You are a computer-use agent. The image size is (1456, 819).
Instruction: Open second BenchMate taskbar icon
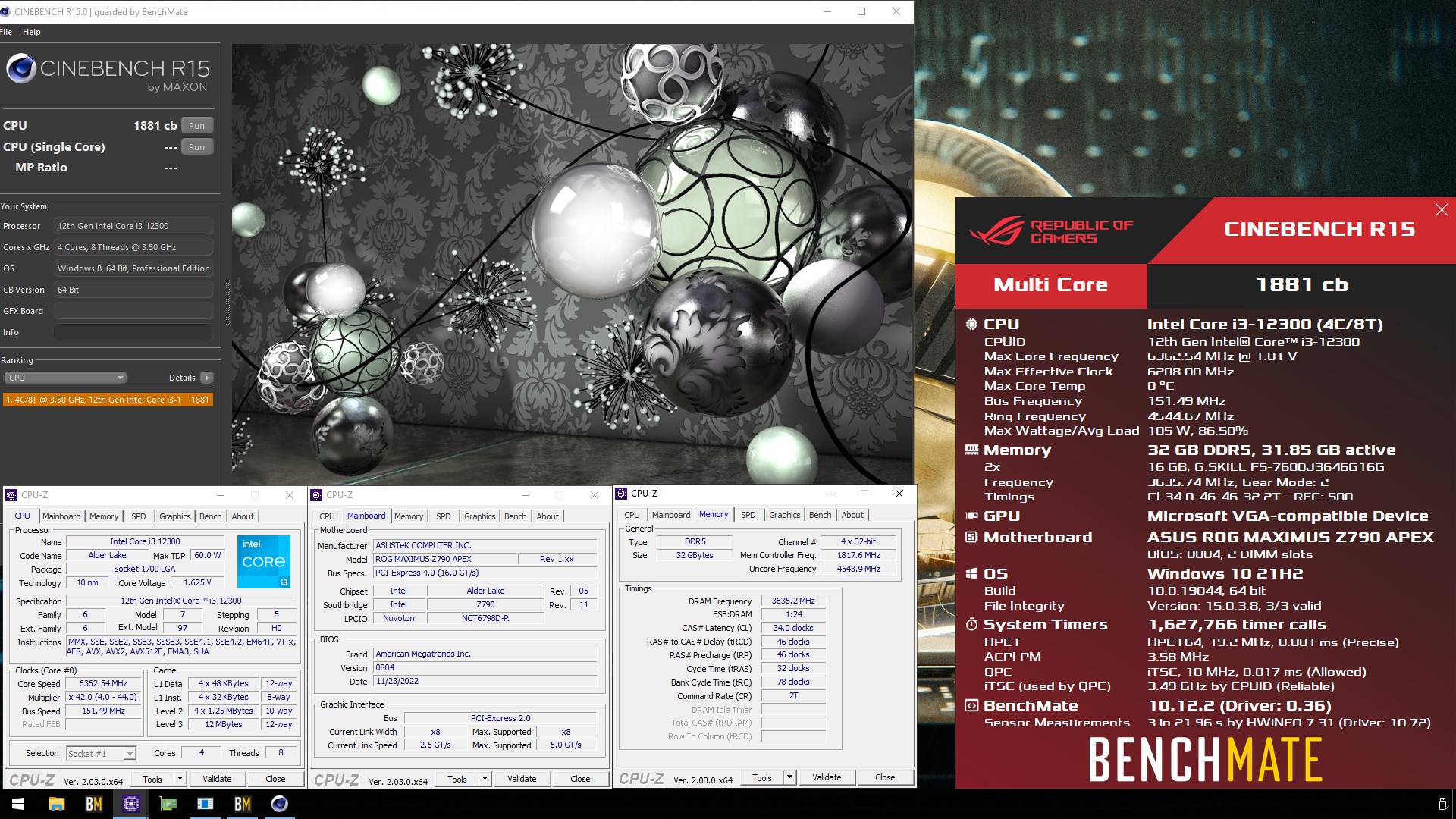242,804
